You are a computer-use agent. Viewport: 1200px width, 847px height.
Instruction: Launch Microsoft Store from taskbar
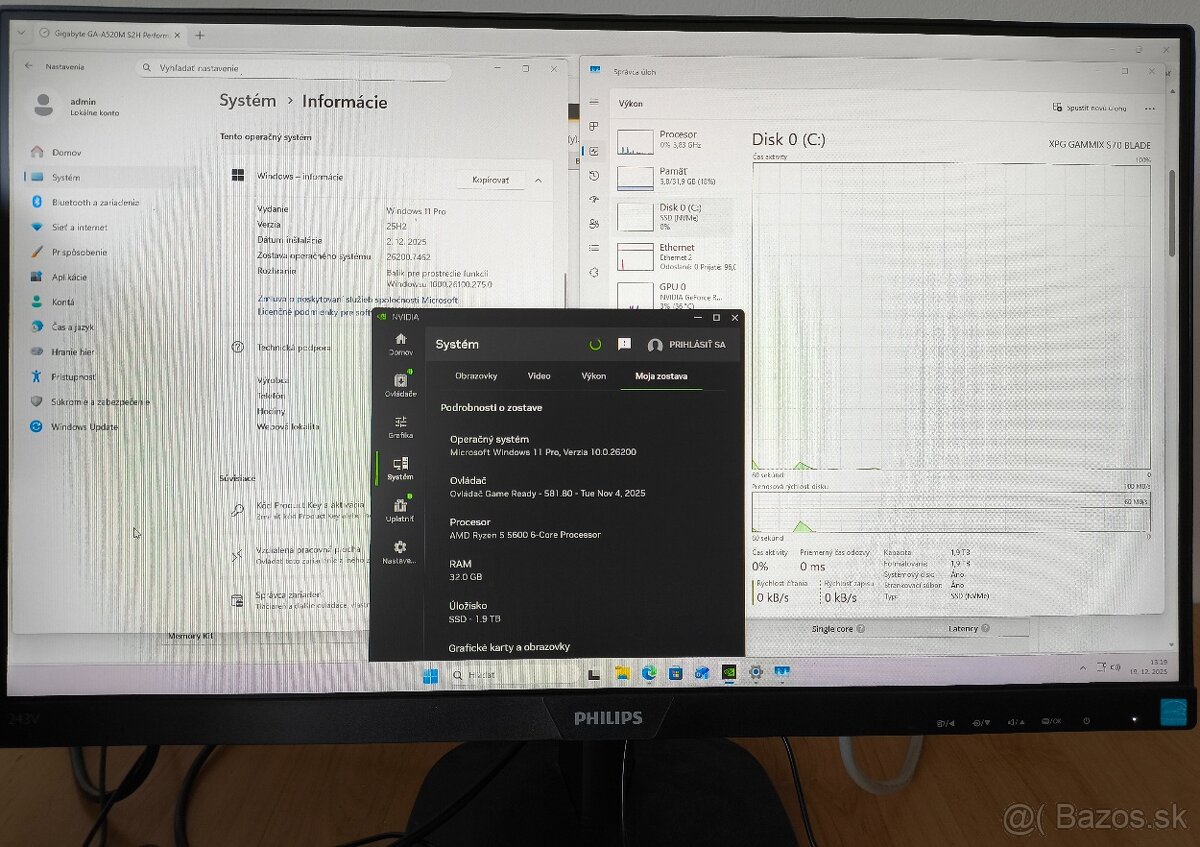(677, 674)
